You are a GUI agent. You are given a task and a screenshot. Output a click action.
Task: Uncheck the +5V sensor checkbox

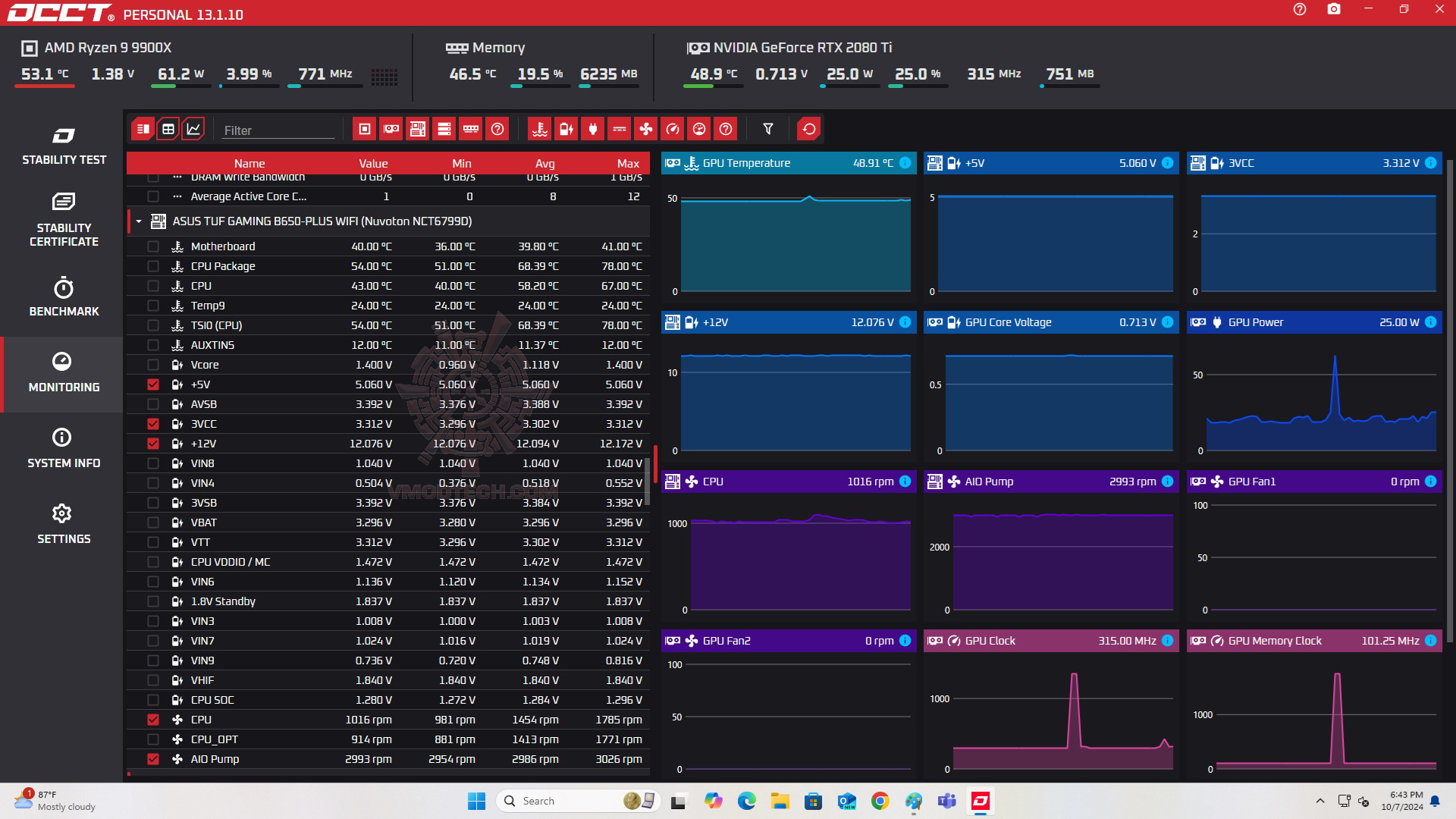[x=153, y=384]
